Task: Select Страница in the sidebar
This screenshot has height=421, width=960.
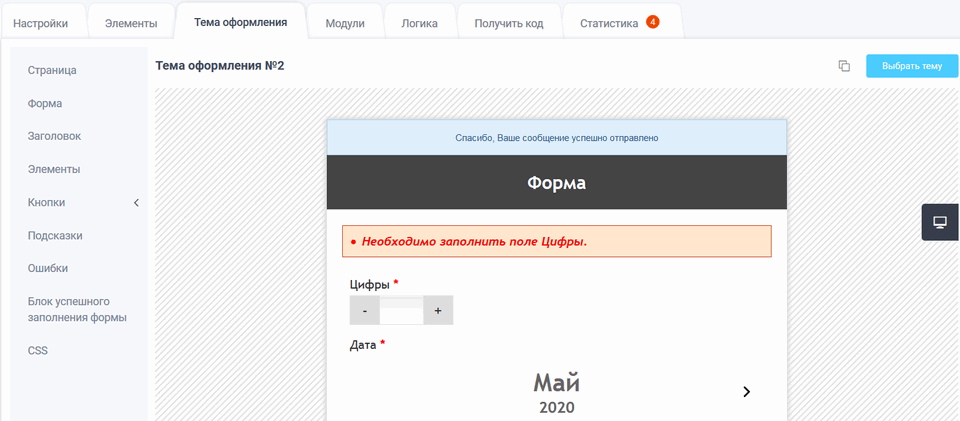Action: pos(52,70)
